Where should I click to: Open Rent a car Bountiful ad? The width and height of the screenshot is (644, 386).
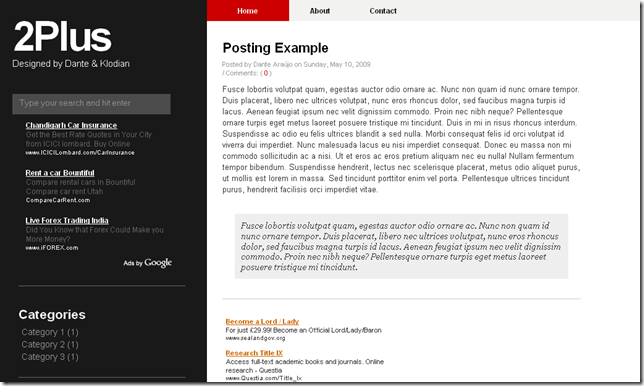[60, 173]
